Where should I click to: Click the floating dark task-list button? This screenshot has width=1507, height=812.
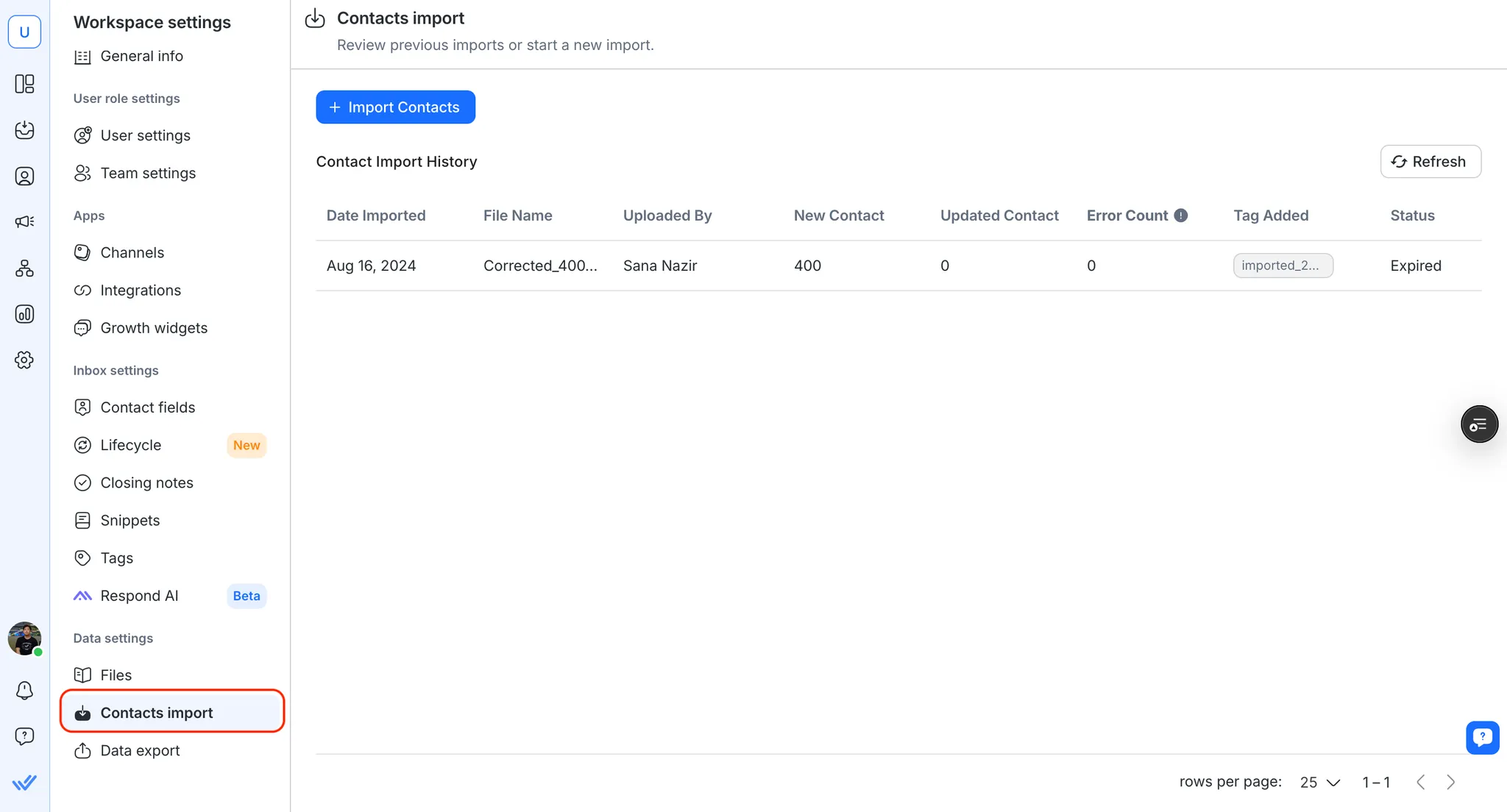coord(1479,424)
